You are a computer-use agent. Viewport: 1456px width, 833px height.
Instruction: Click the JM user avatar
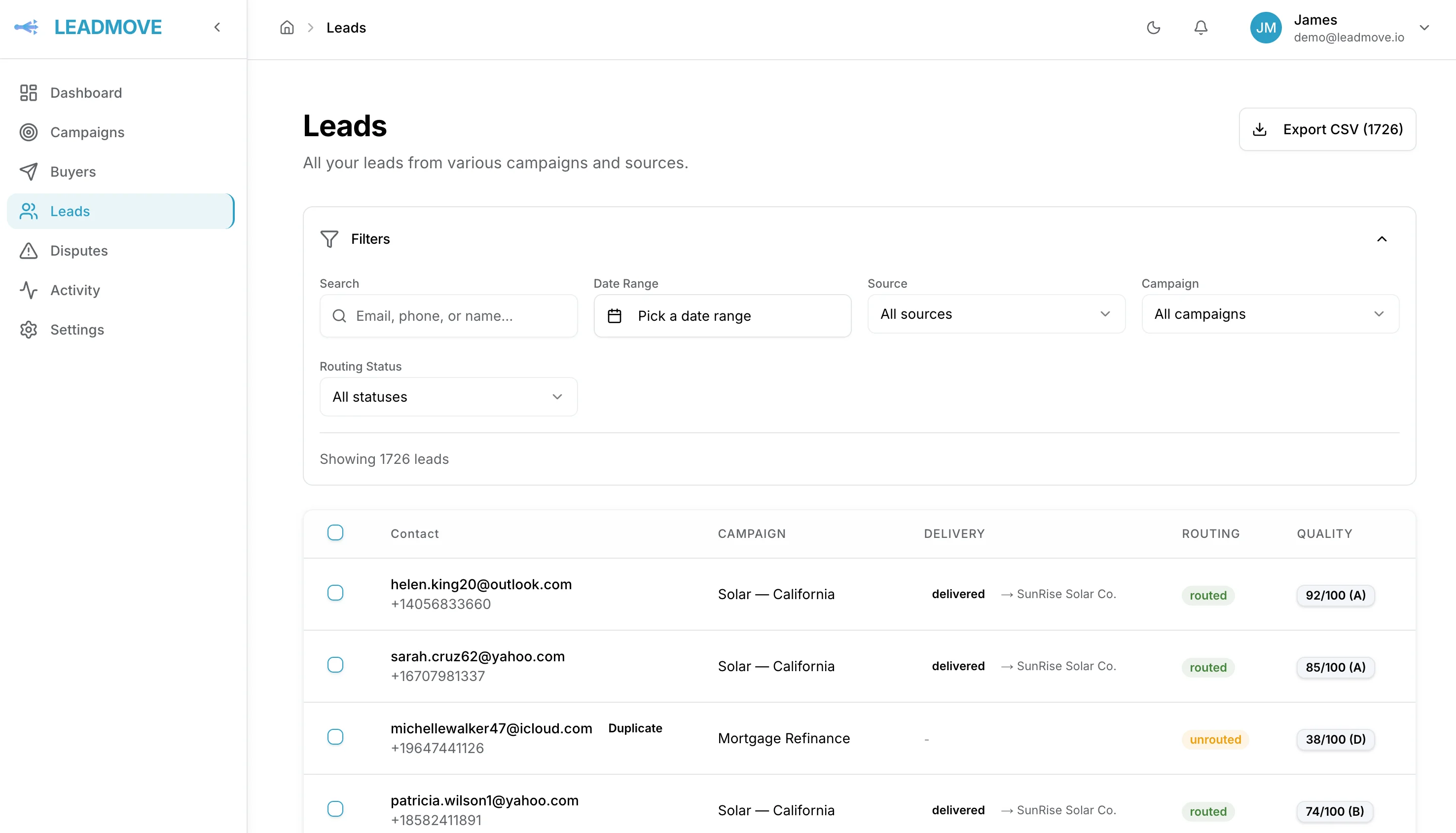pyautogui.click(x=1266, y=28)
